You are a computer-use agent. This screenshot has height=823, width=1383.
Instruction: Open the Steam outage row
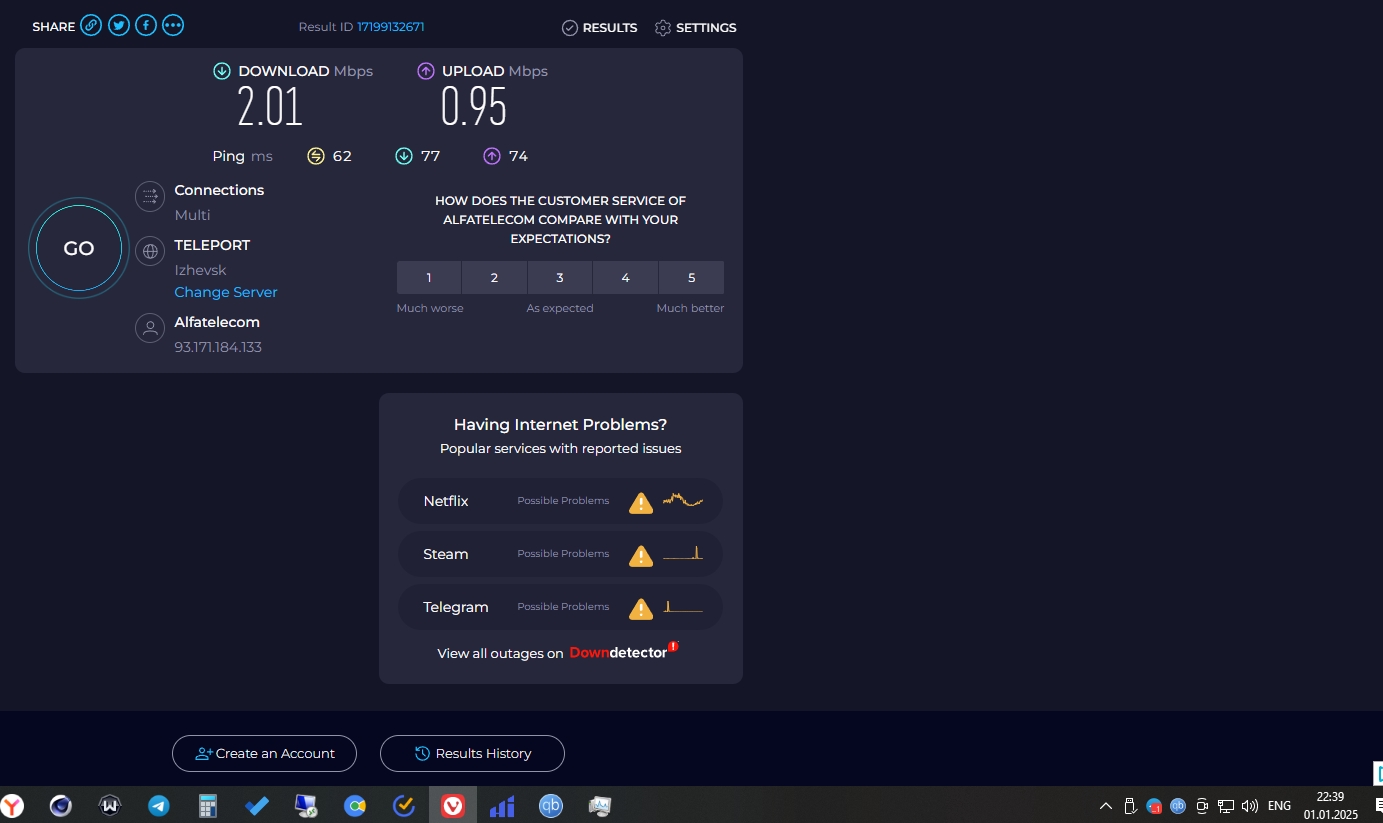click(x=560, y=554)
